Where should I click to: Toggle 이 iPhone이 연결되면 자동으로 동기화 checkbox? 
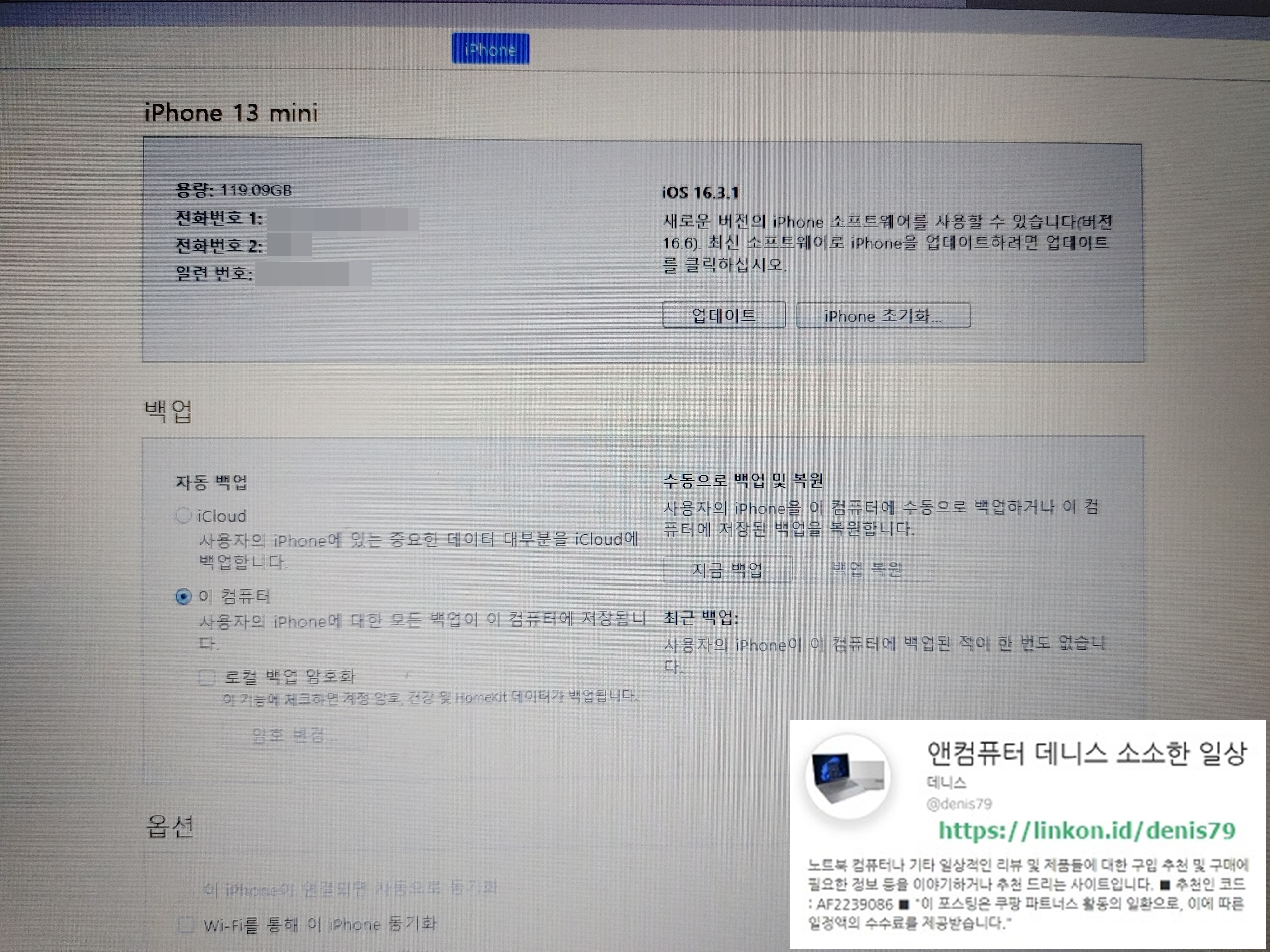pyautogui.click(x=186, y=889)
